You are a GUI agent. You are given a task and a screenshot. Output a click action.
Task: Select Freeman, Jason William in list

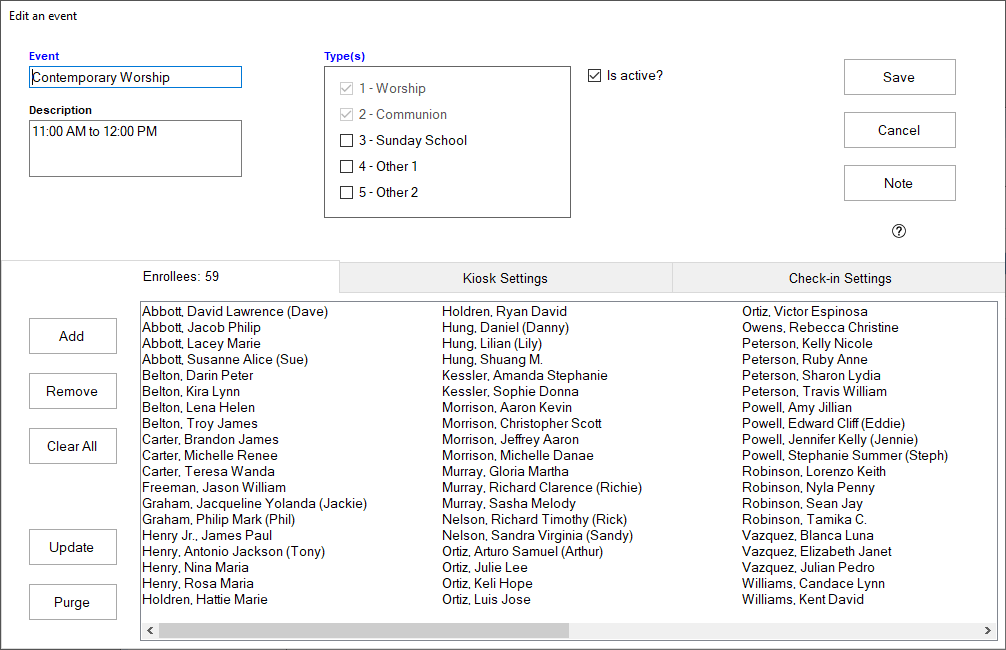(x=213, y=488)
